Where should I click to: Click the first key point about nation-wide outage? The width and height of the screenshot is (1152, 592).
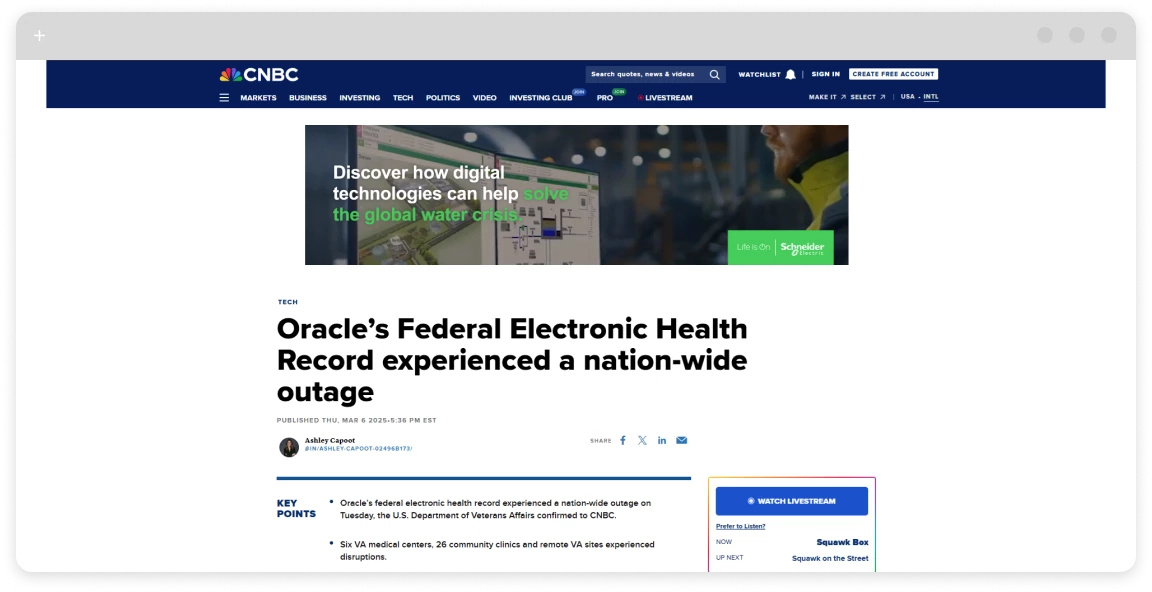(495, 509)
